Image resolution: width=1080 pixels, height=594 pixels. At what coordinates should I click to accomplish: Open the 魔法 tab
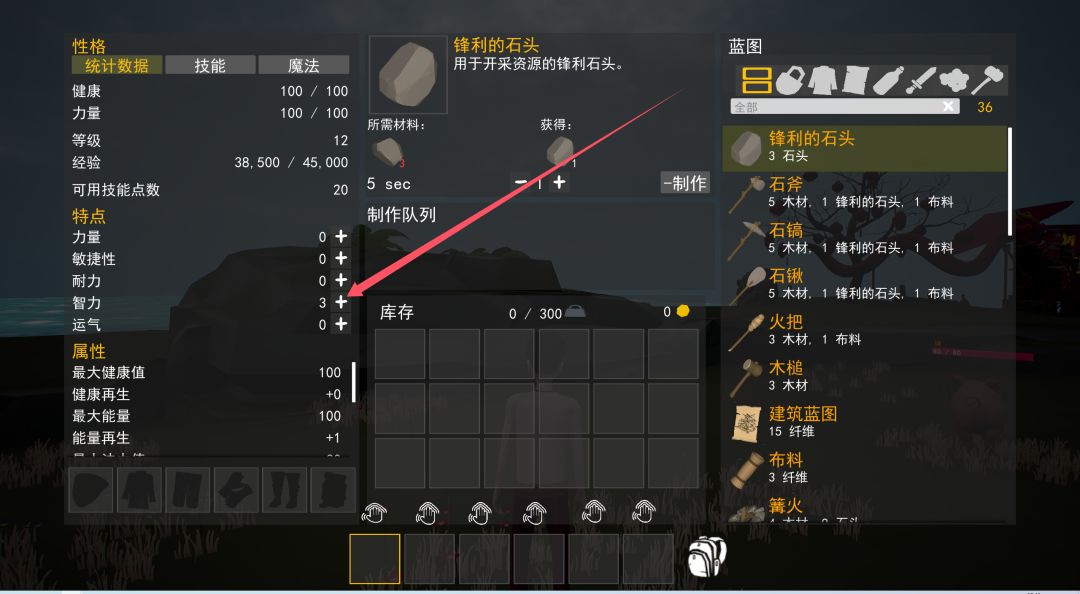point(304,65)
